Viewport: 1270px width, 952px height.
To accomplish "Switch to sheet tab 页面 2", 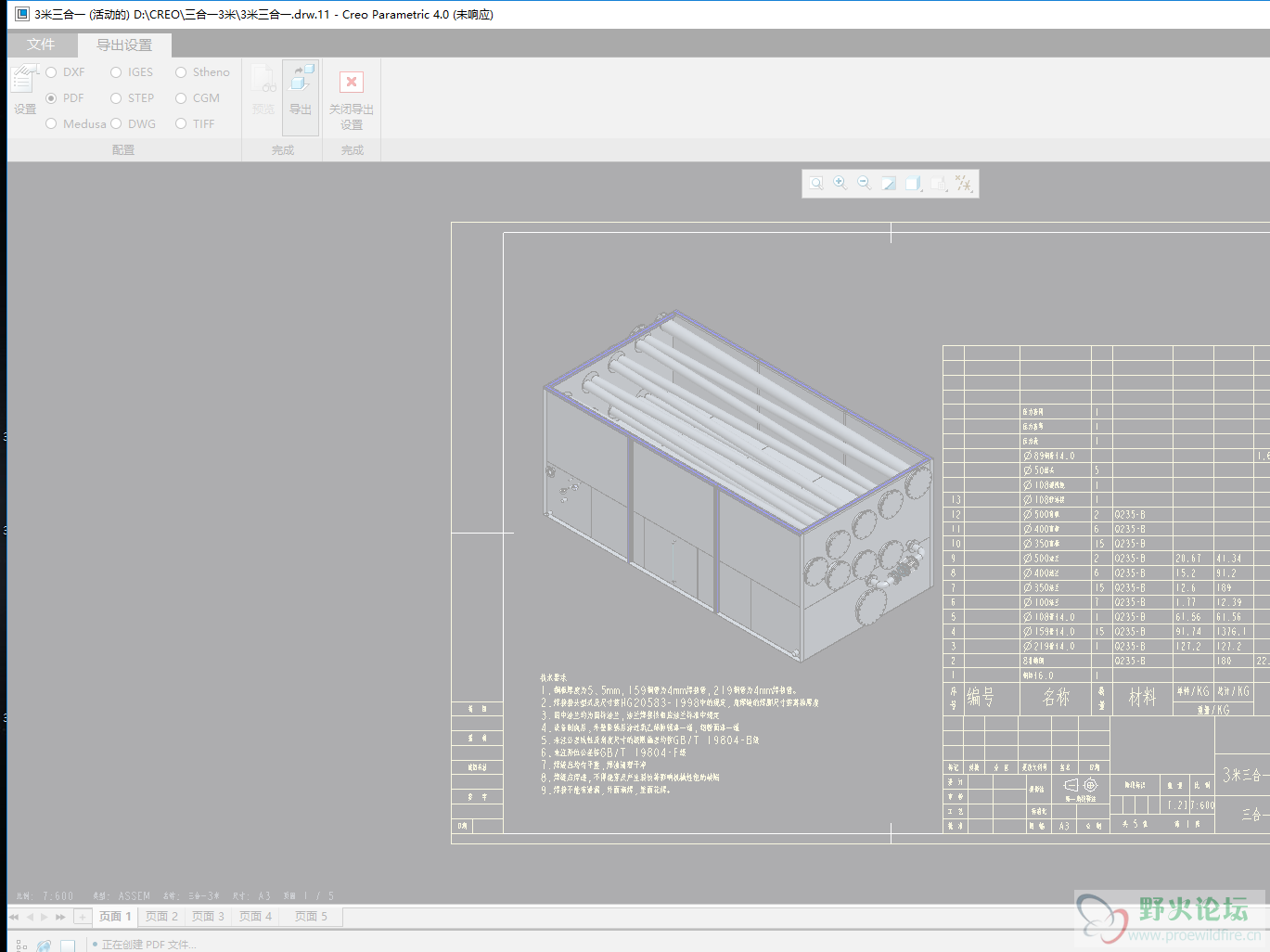I will [x=161, y=917].
